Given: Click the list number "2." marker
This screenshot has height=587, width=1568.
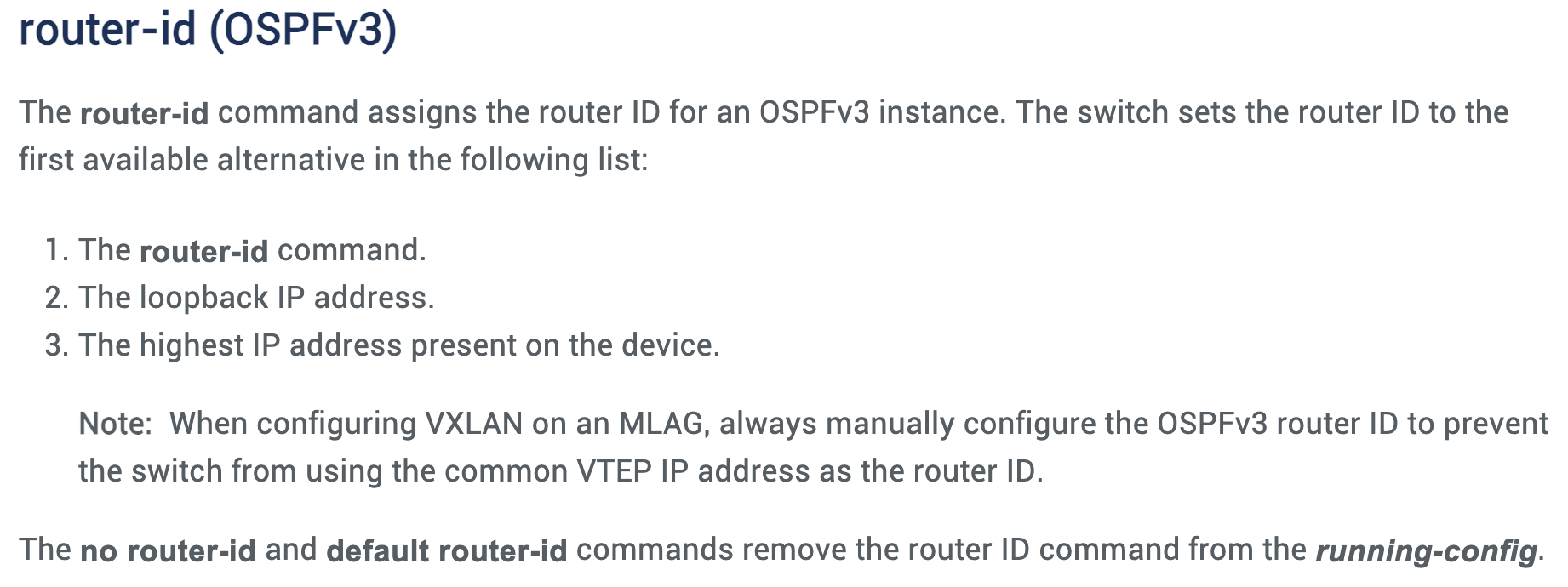Looking at the screenshot, I should point(56,299).
